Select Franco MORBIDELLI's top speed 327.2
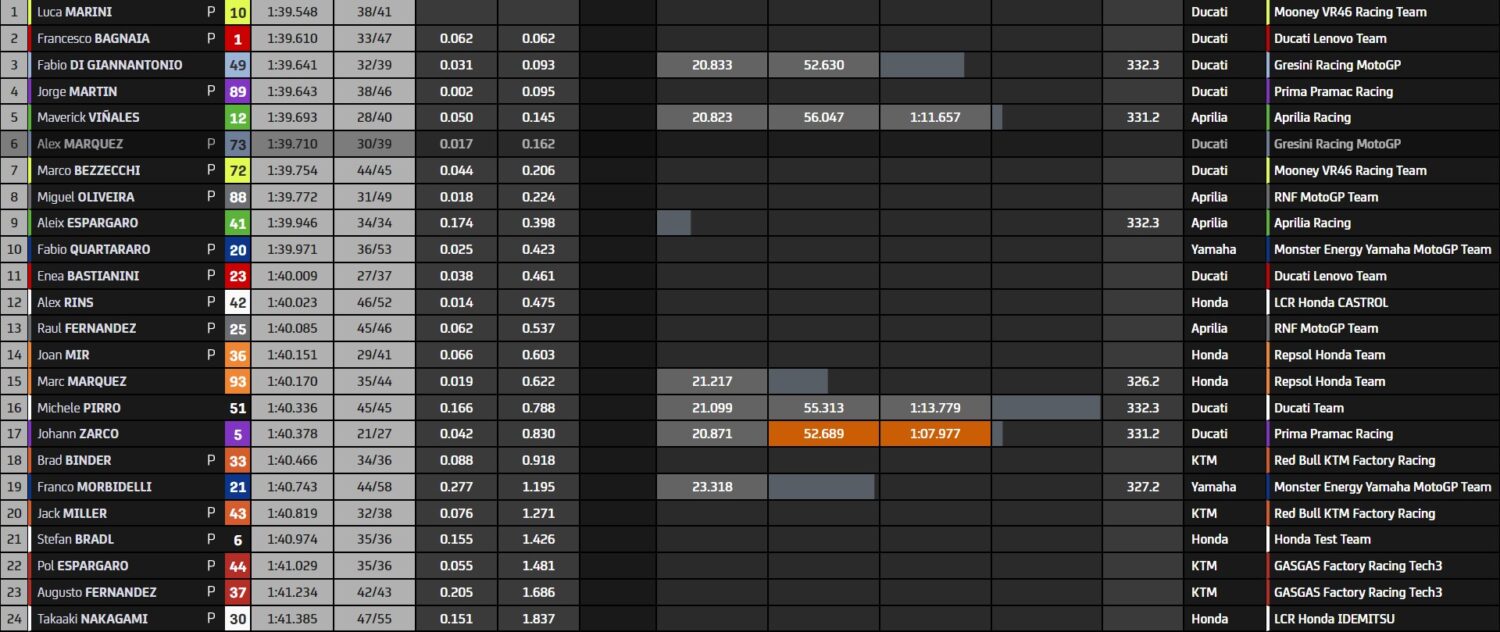 (1143, 487)
